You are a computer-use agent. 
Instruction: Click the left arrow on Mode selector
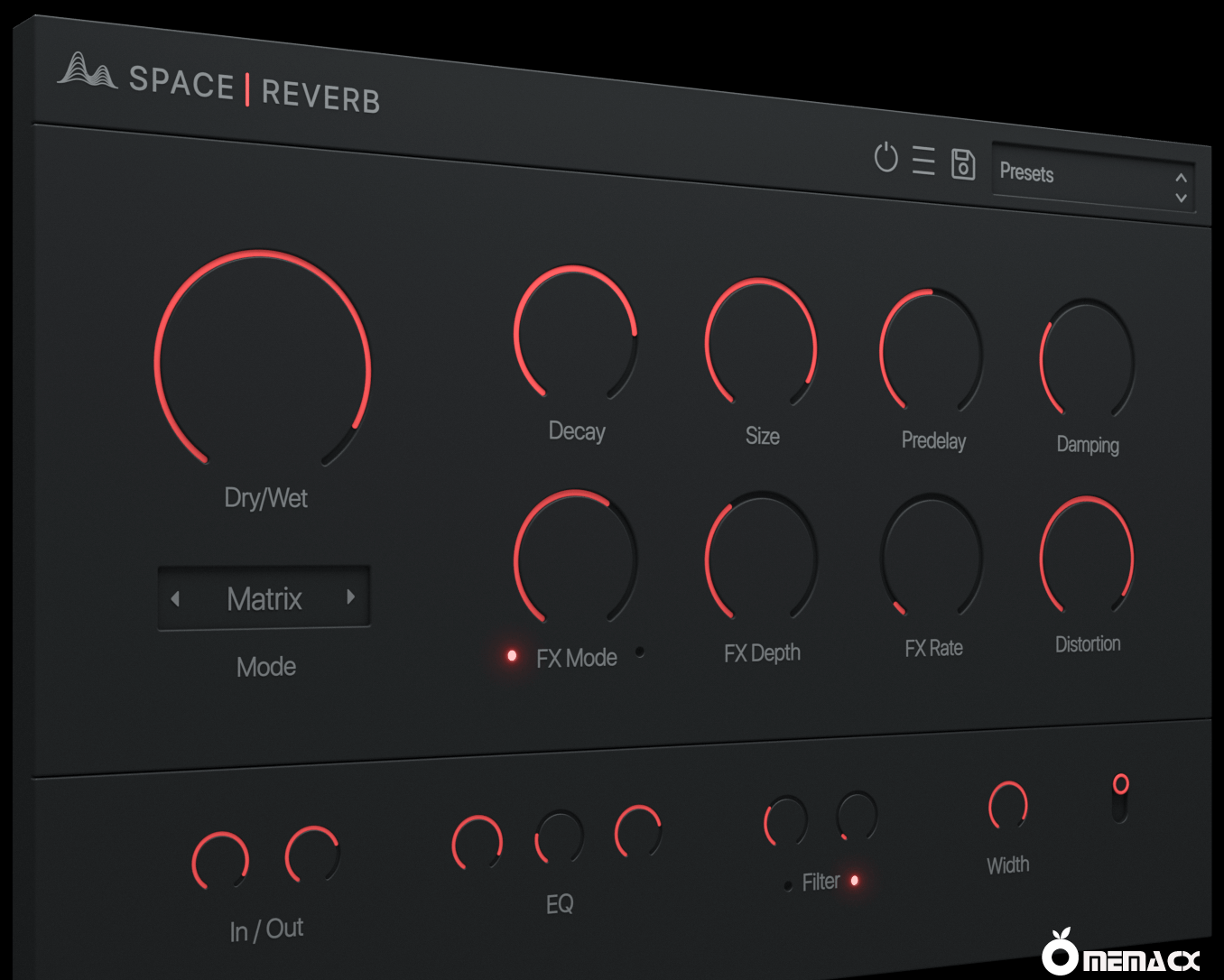click(x=177, y=598)
